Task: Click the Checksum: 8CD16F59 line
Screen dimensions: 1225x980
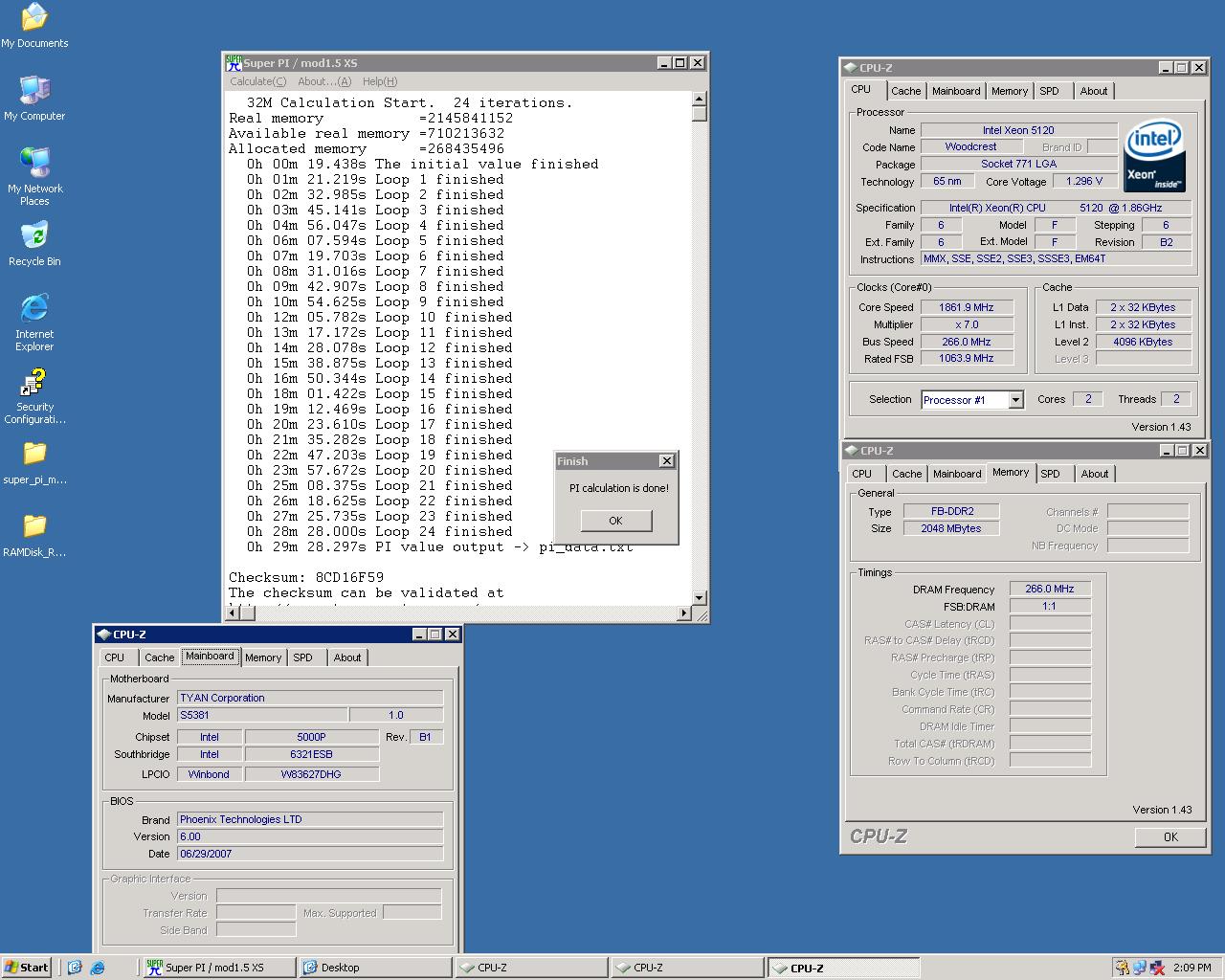Action: (306, 577)
